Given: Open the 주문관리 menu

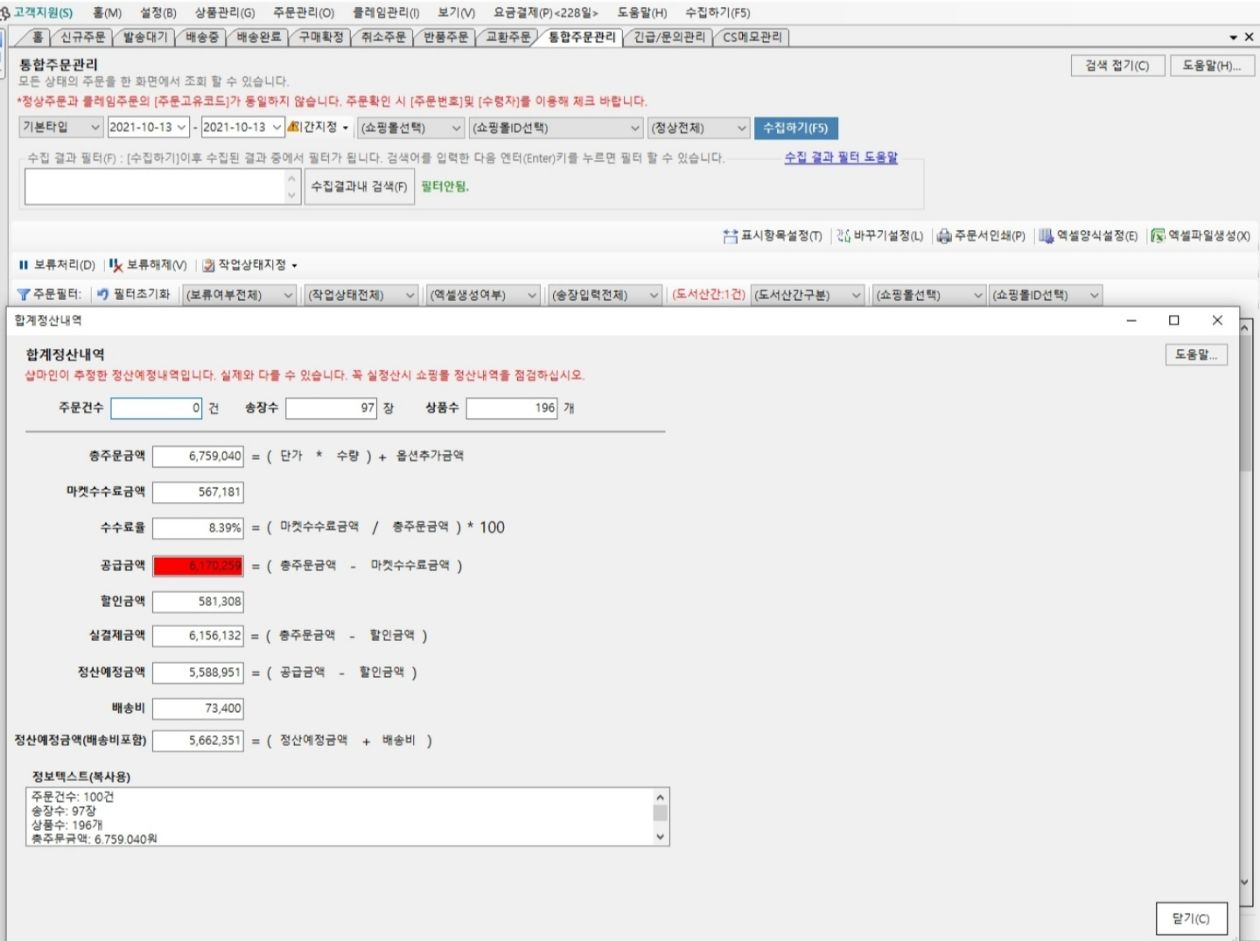Looking at the screenshot, I should tap(303, 12).
